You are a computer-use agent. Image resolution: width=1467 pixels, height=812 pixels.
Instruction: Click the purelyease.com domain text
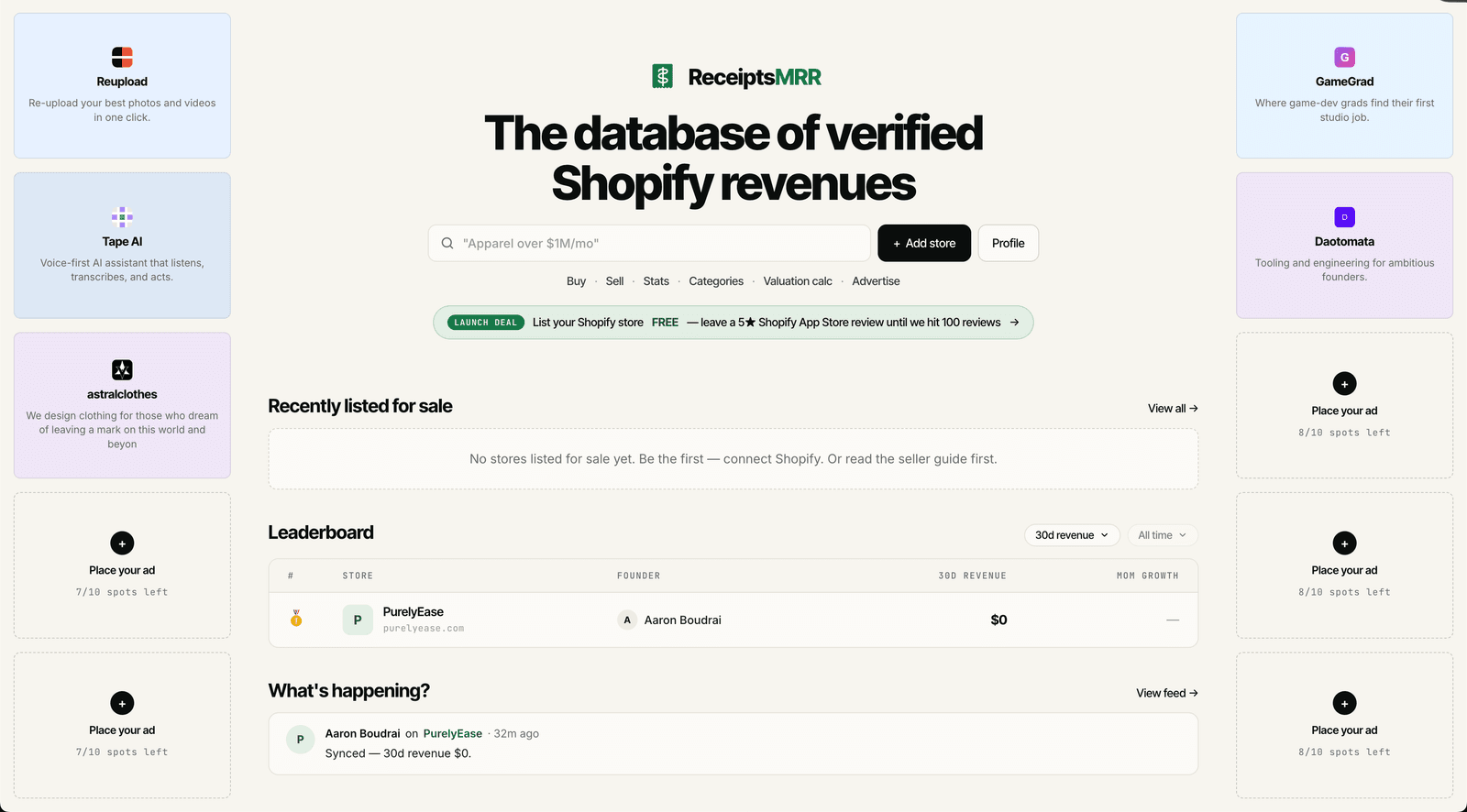coord(424,629)
